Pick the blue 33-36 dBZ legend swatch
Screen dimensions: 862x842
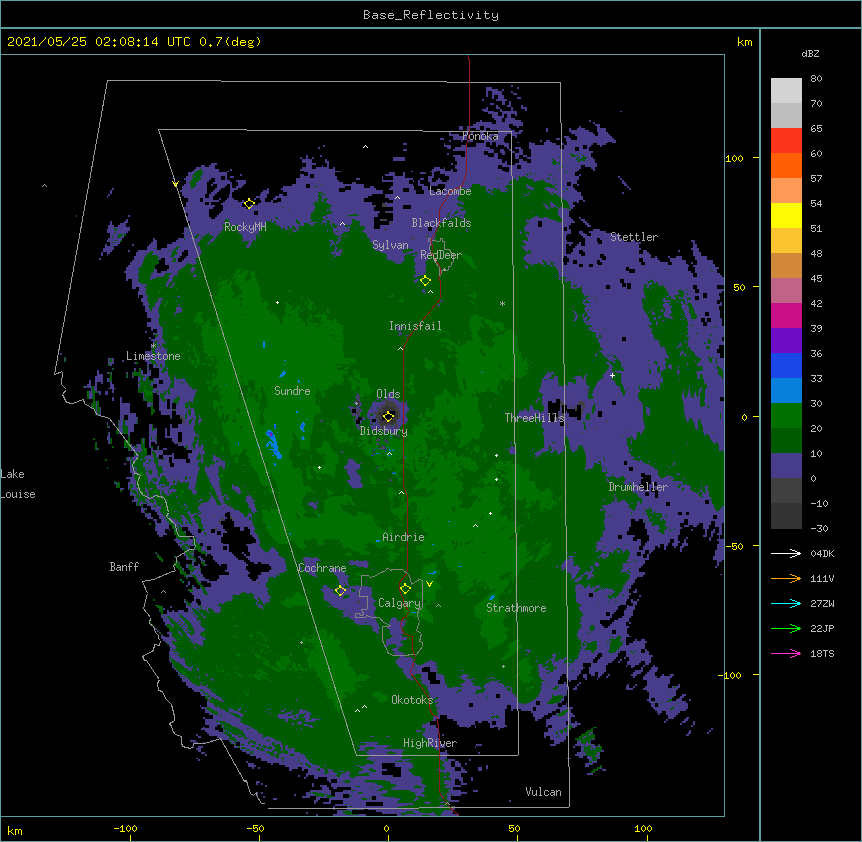pos(786,365)
